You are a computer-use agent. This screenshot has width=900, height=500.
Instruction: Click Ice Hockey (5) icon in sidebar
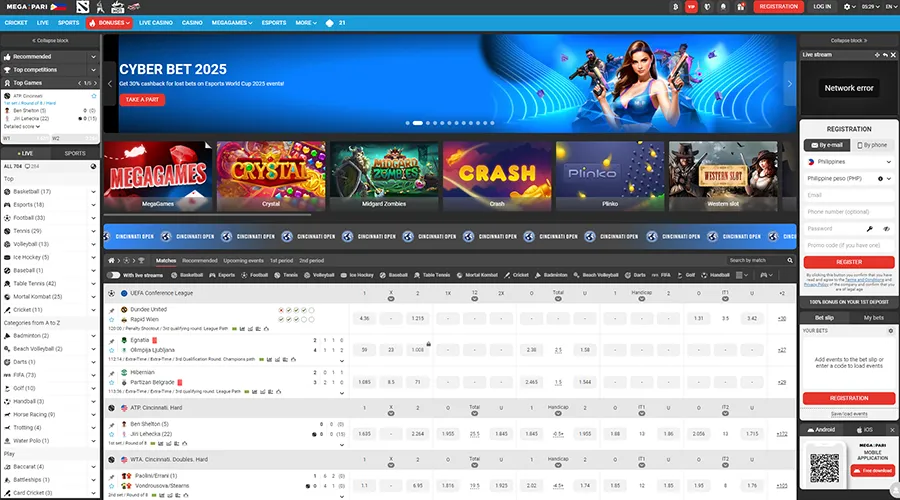tap(7, 257)
